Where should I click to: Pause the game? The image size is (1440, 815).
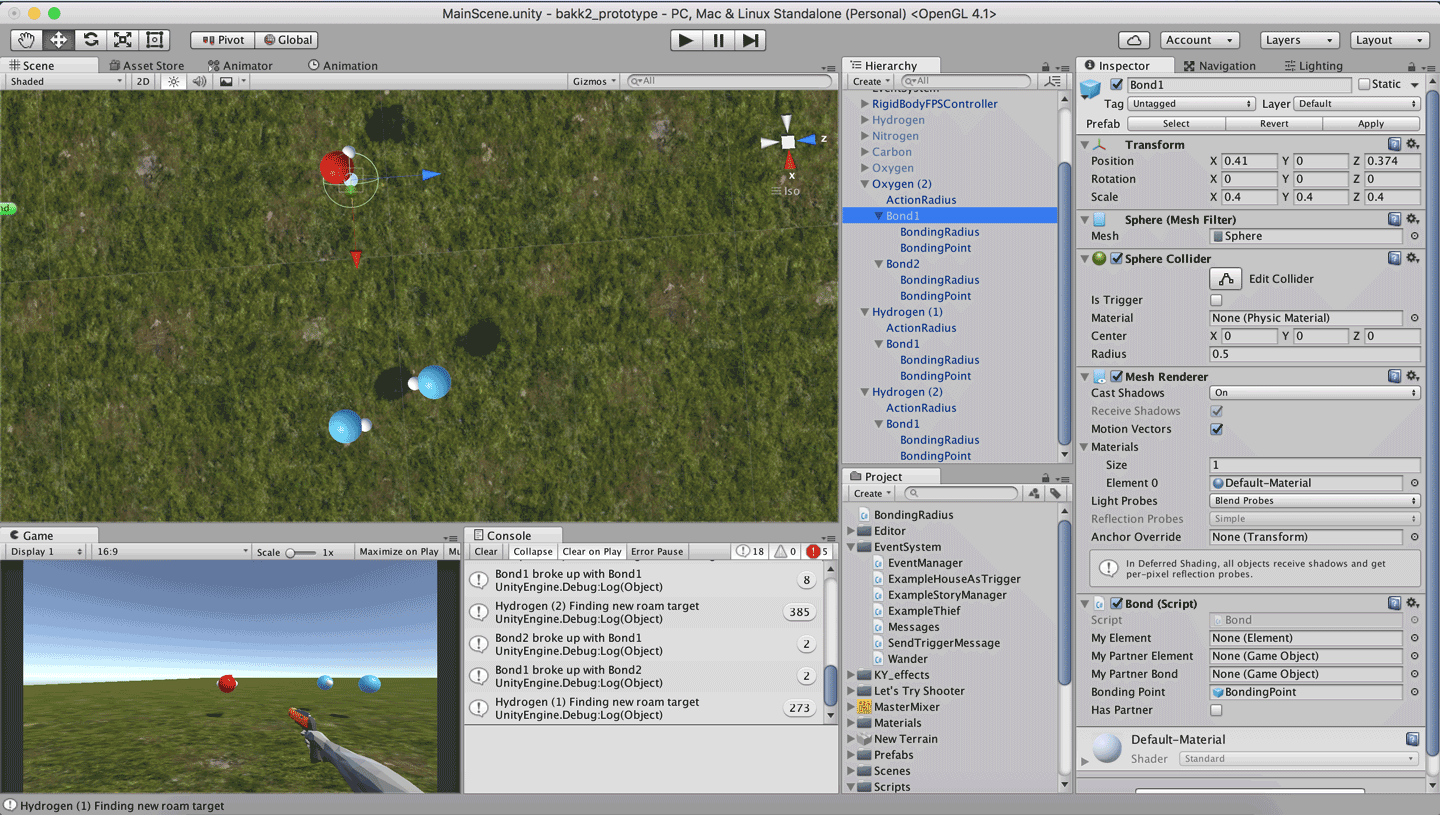pyautogui.click(x=718, y=40)
